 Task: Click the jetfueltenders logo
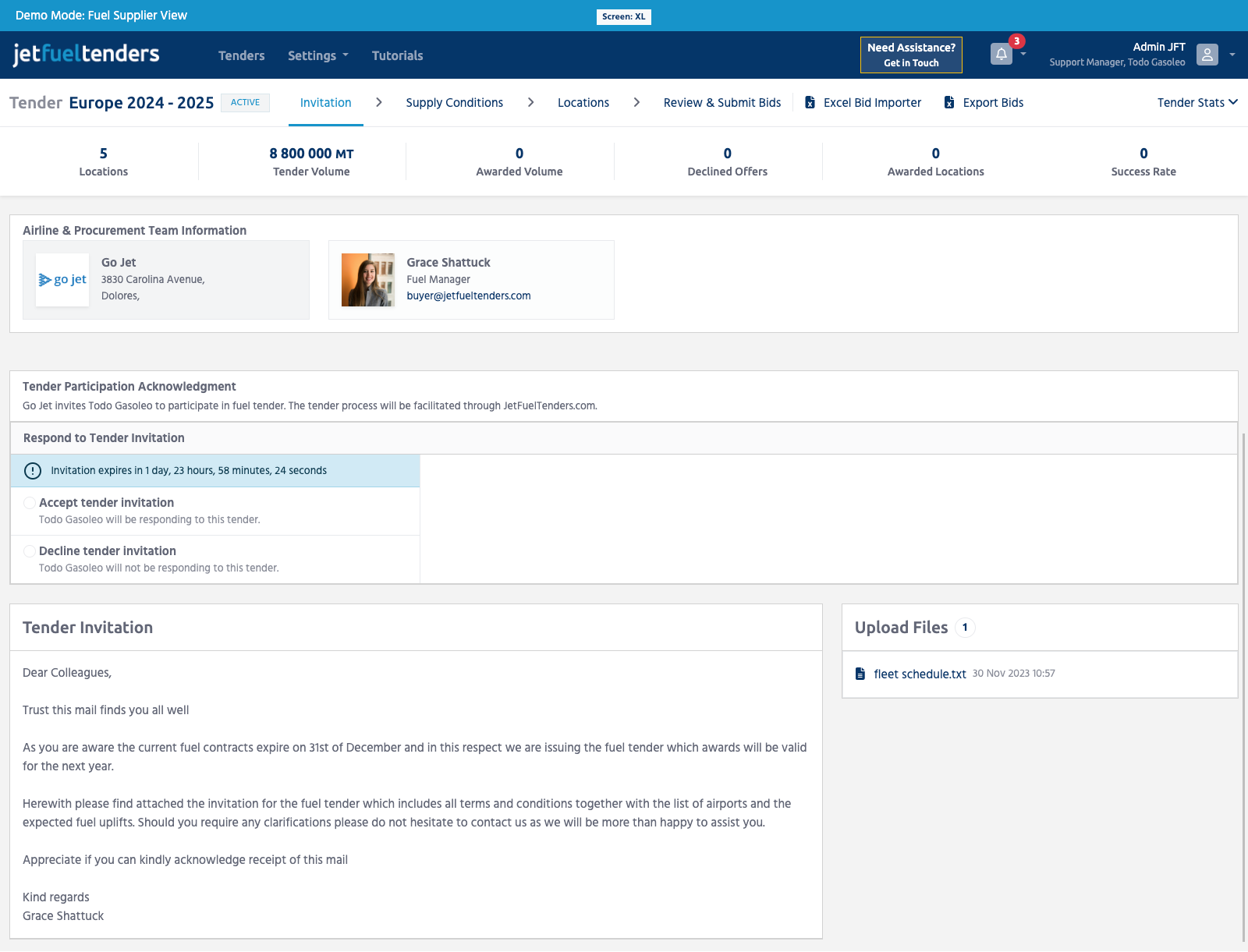(x=86, y=55)
